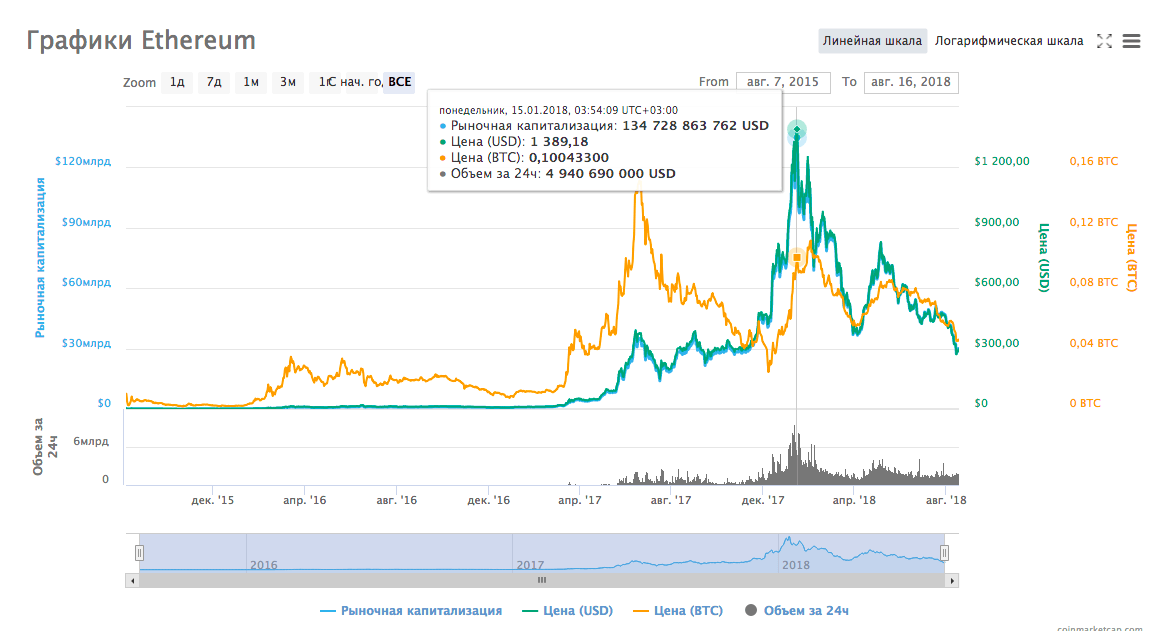The image size is (1160, 631).
Task: Click the Графики Ethereum heading
Action: point(141,40)
